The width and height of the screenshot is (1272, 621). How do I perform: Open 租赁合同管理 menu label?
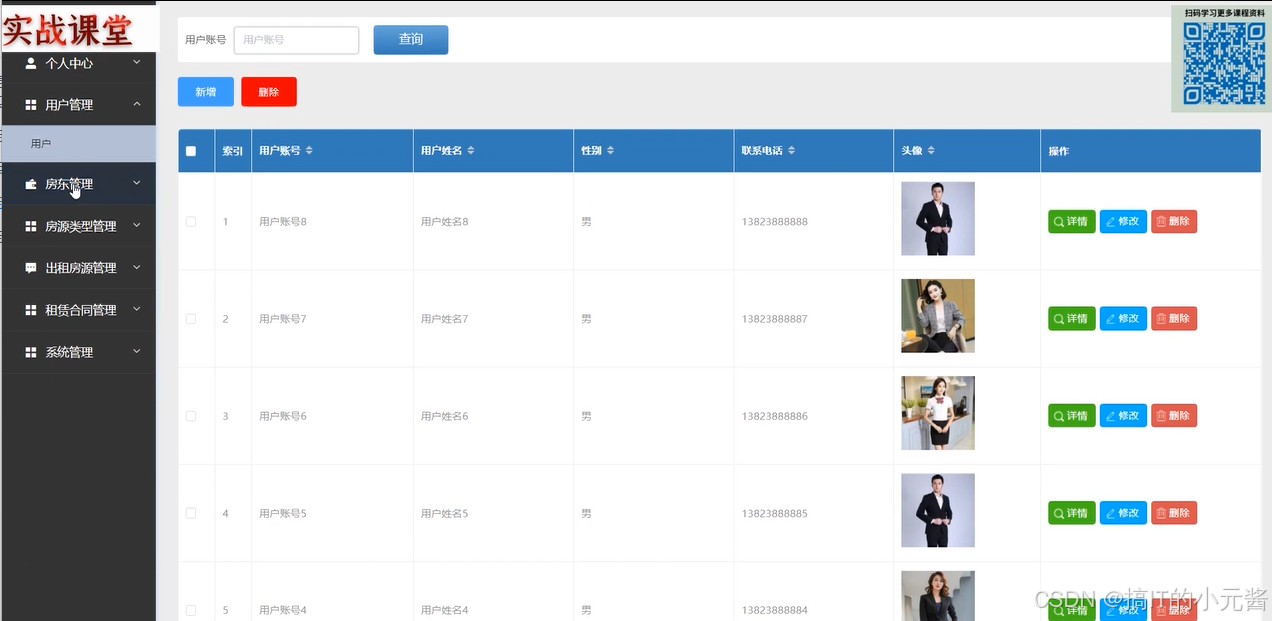(81, 310)
